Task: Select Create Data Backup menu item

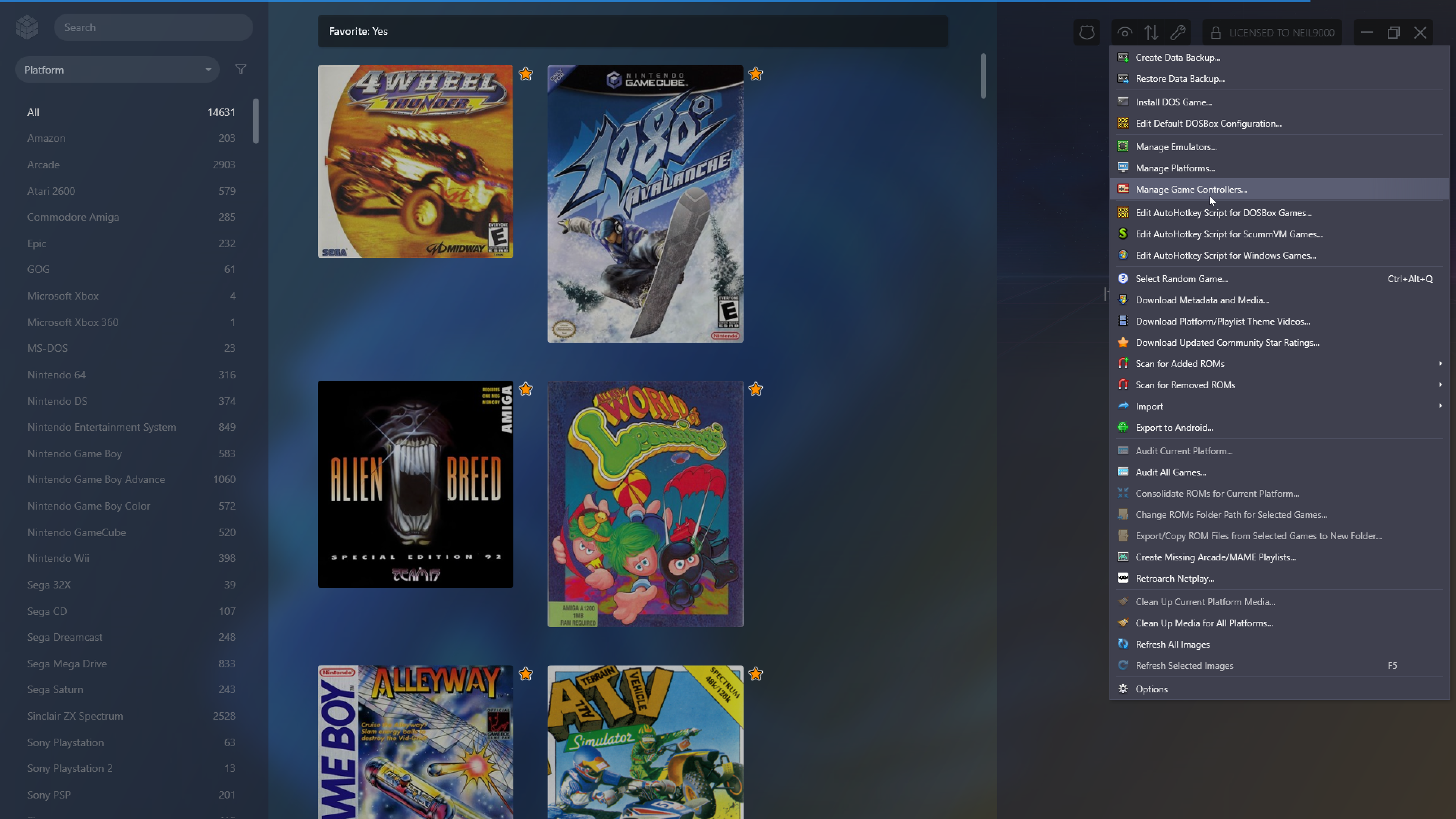Action: (1280, 58)
